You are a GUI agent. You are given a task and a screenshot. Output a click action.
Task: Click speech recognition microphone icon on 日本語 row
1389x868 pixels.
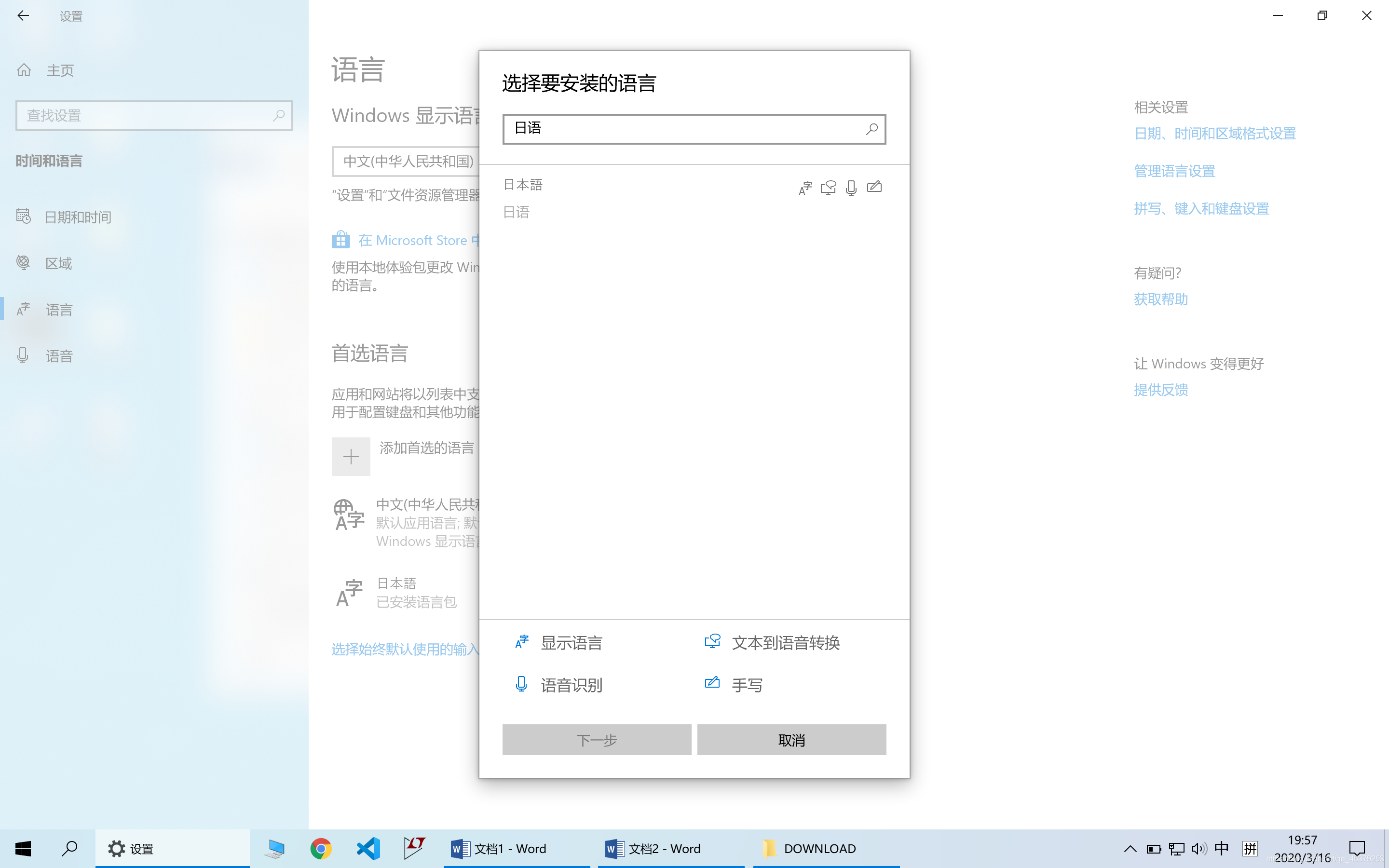[851, 188]
